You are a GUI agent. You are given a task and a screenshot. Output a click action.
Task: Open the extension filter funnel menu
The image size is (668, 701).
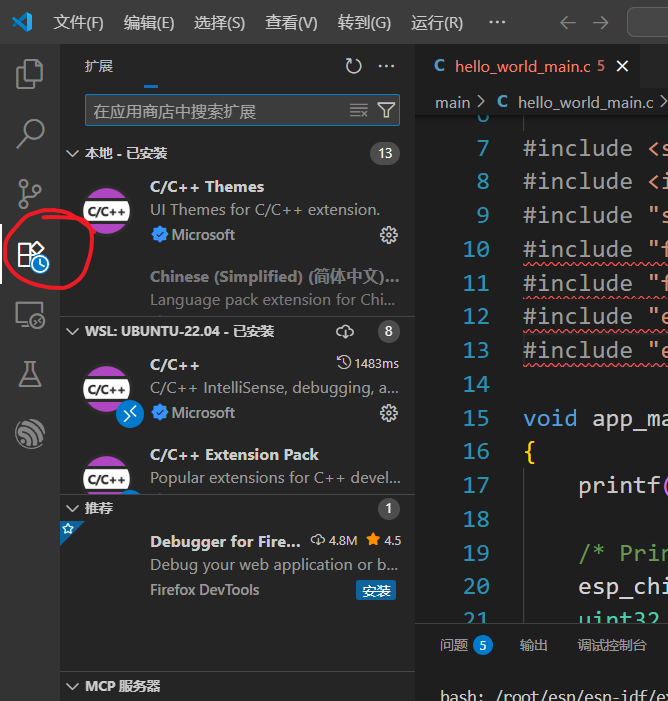point(386,110)
